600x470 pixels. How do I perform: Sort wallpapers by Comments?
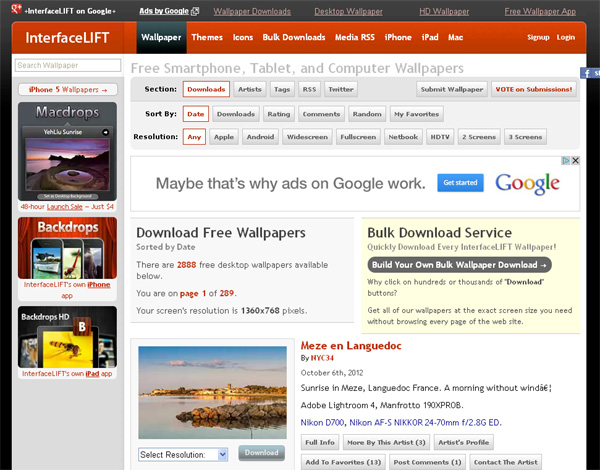pyautogui.click(x=321, y=114)
